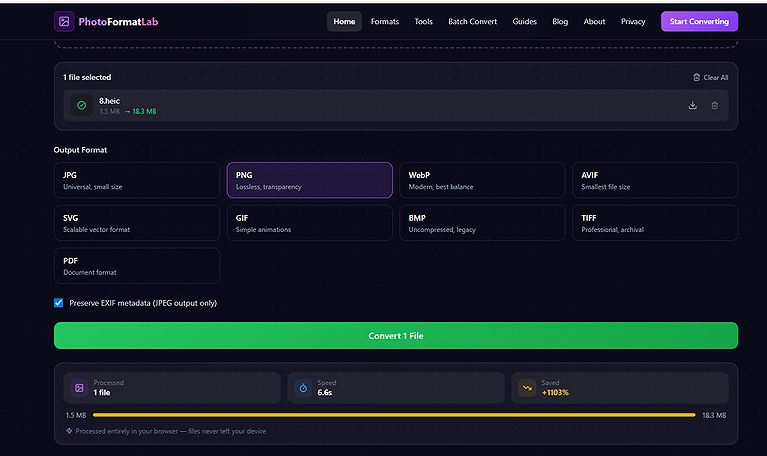Click the 8.heic file name
Viewport: 767px width, 456px height.
point(109,101)
